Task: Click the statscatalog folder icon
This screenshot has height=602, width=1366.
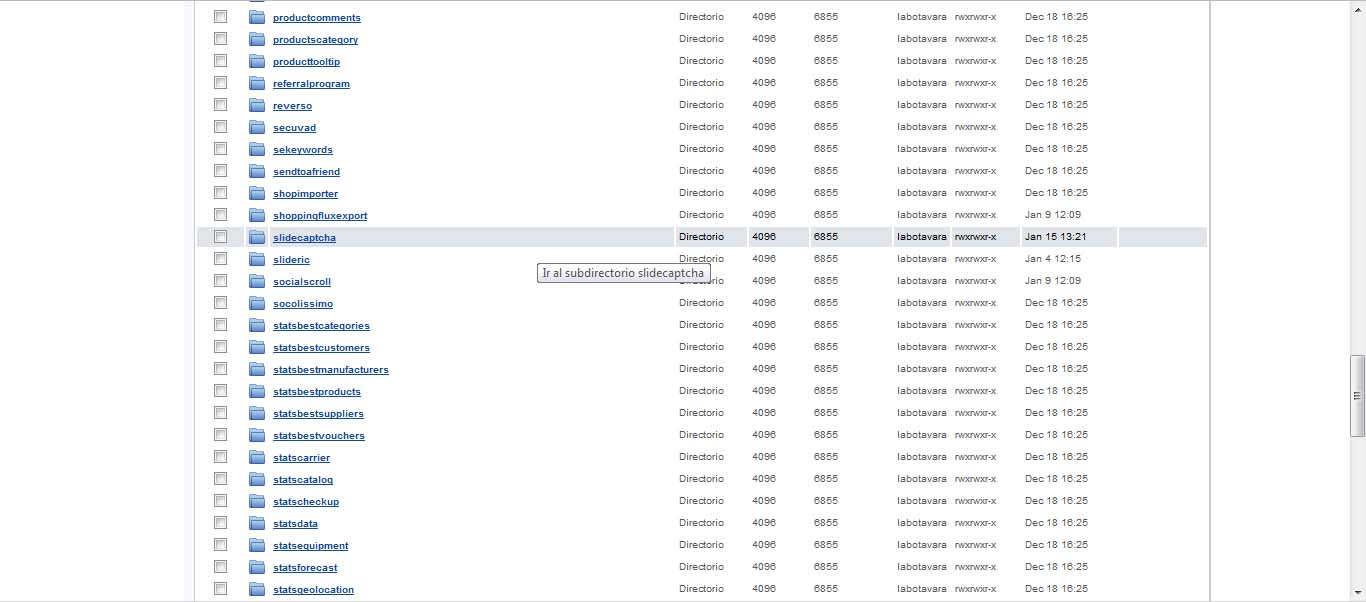Action: (x=257, y=479)
